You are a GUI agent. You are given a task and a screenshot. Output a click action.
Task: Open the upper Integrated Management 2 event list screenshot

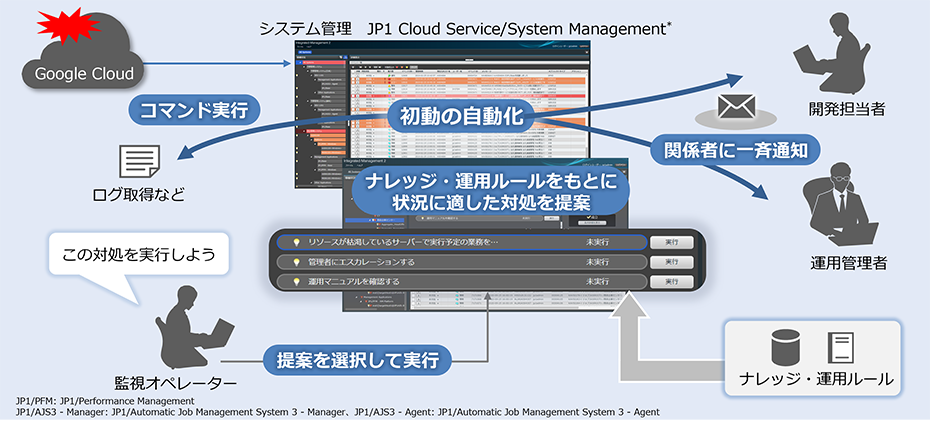click(x=442, y=115)
